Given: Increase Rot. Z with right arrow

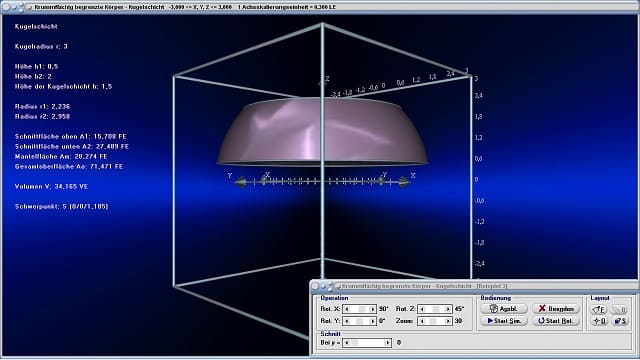Looking at the screenshot, I should [x=448, y=309].
